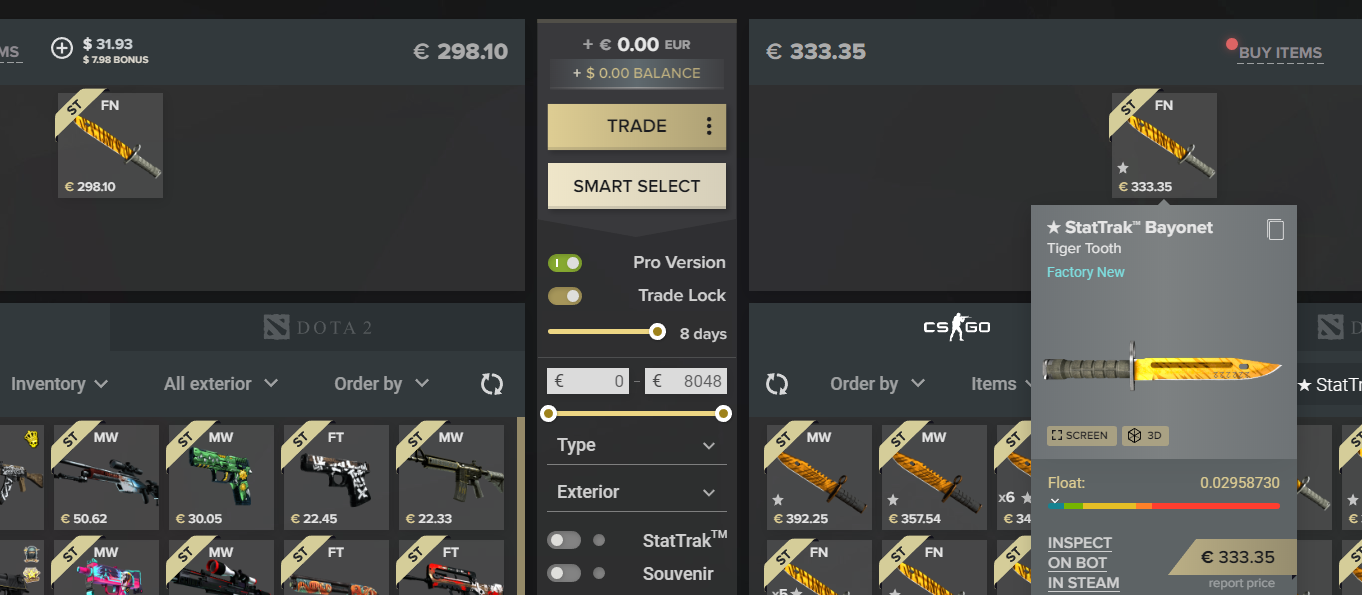Copy Bayonet item name with clipboard icon

1275,229
